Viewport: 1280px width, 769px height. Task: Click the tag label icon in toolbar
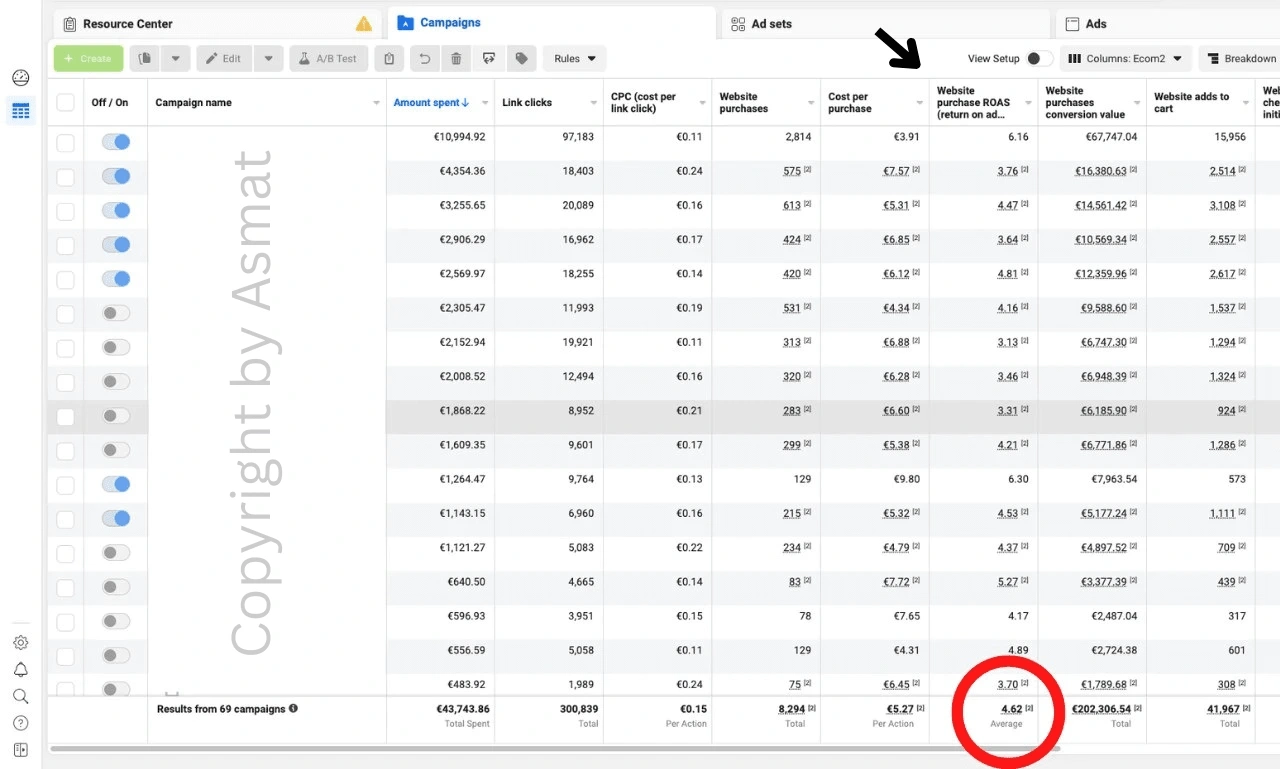521,59
